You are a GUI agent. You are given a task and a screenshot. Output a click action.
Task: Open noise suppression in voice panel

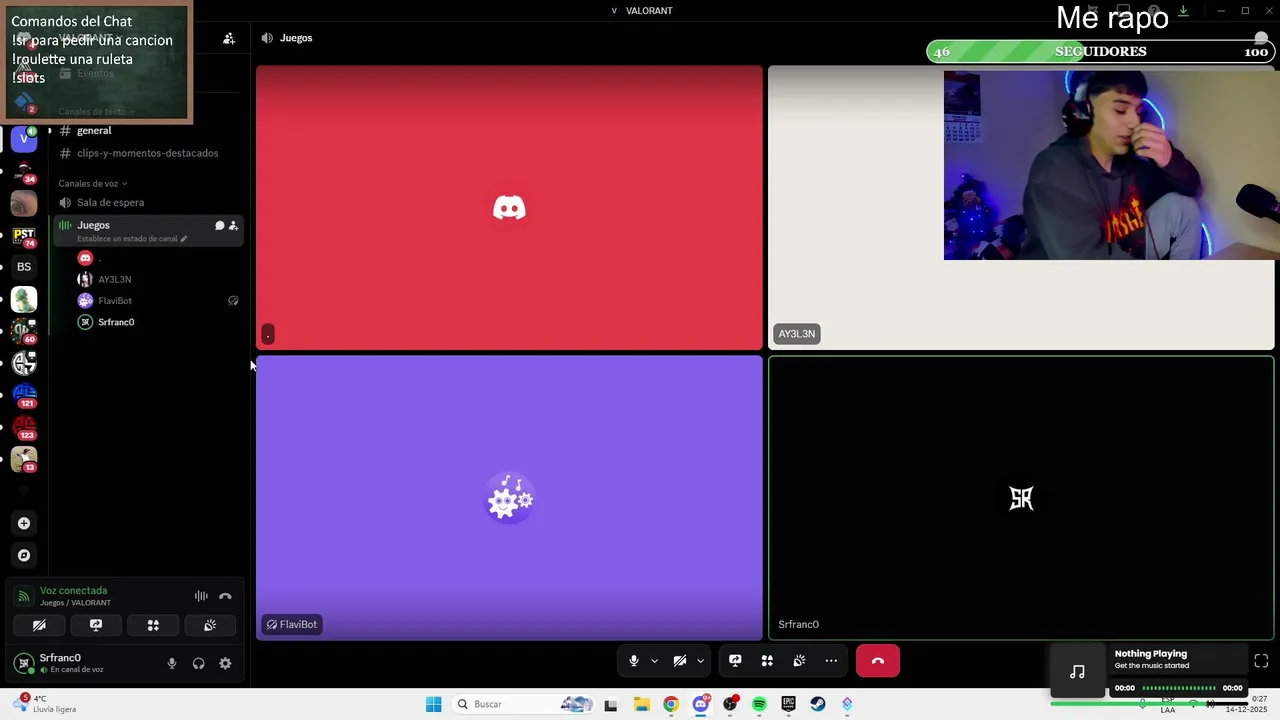201,596
